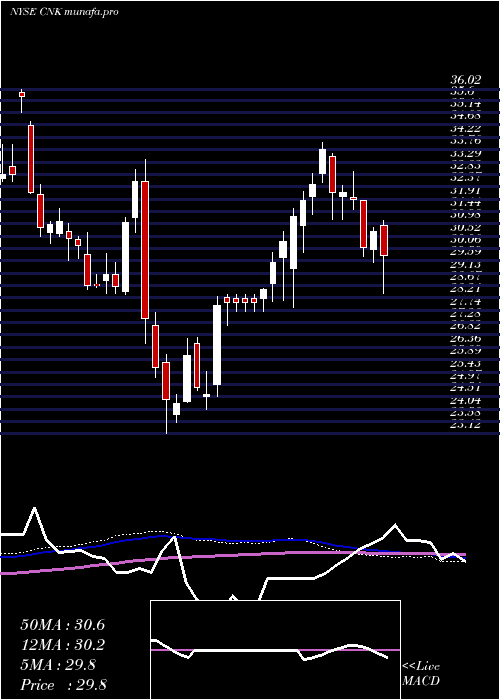This screenshot has height=700, width=500.
Task: Open the <<Live MACD label
Action: (421, 674)
